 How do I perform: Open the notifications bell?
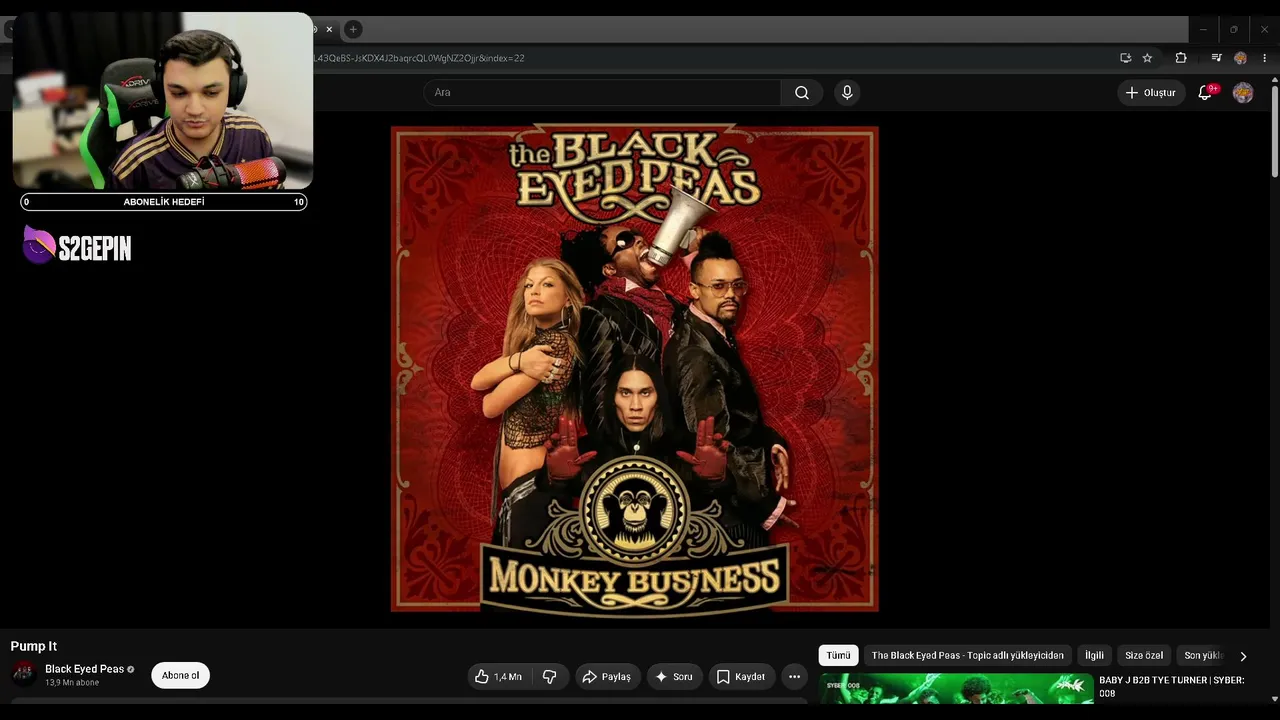point(1206,93)
